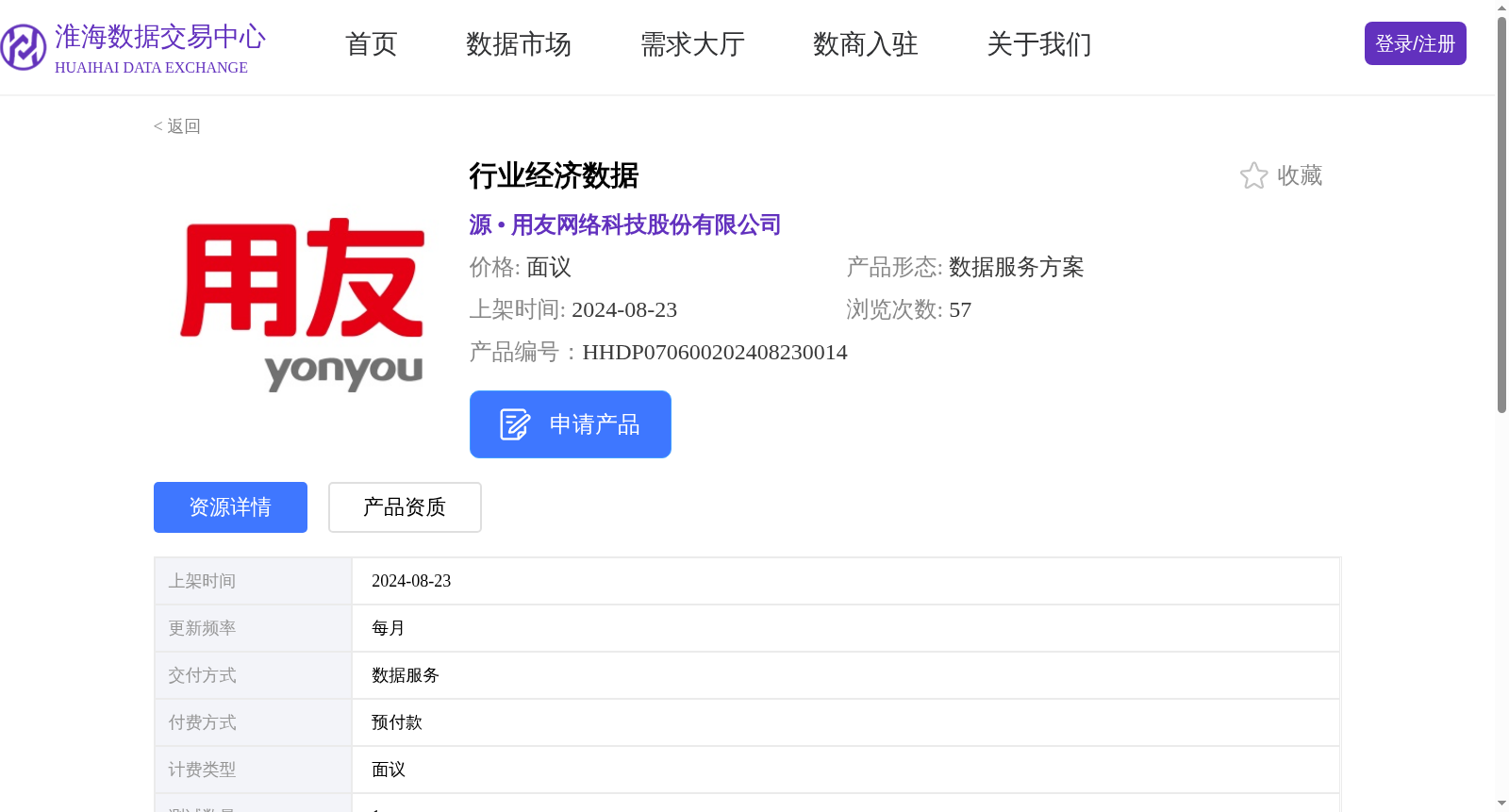Image resolution: width=1509 pixels, height=812 pixels.
Task: Open supplier link 用友网络科技股份有限公司
Action: (x=646, y=224)
